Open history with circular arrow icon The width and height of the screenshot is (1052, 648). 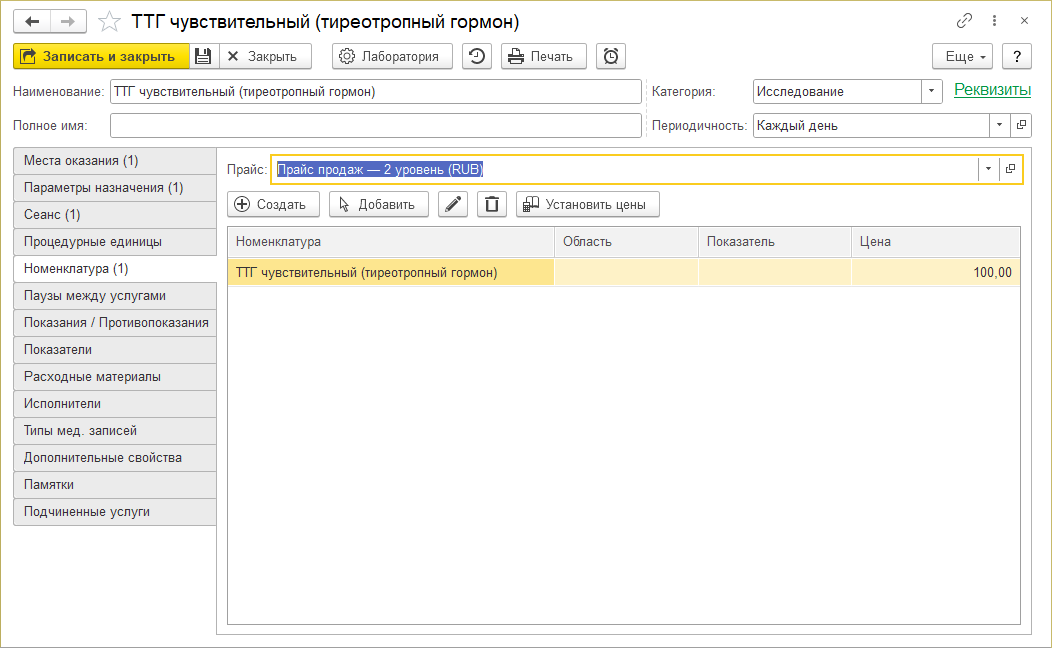tap(477, 56)
